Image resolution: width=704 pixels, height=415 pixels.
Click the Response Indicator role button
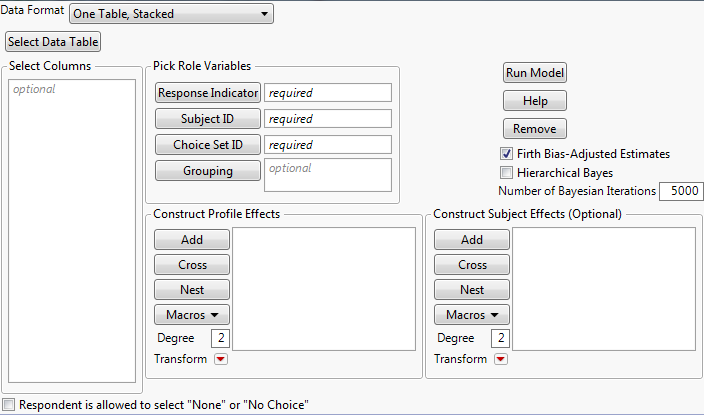tap(207, 93)
